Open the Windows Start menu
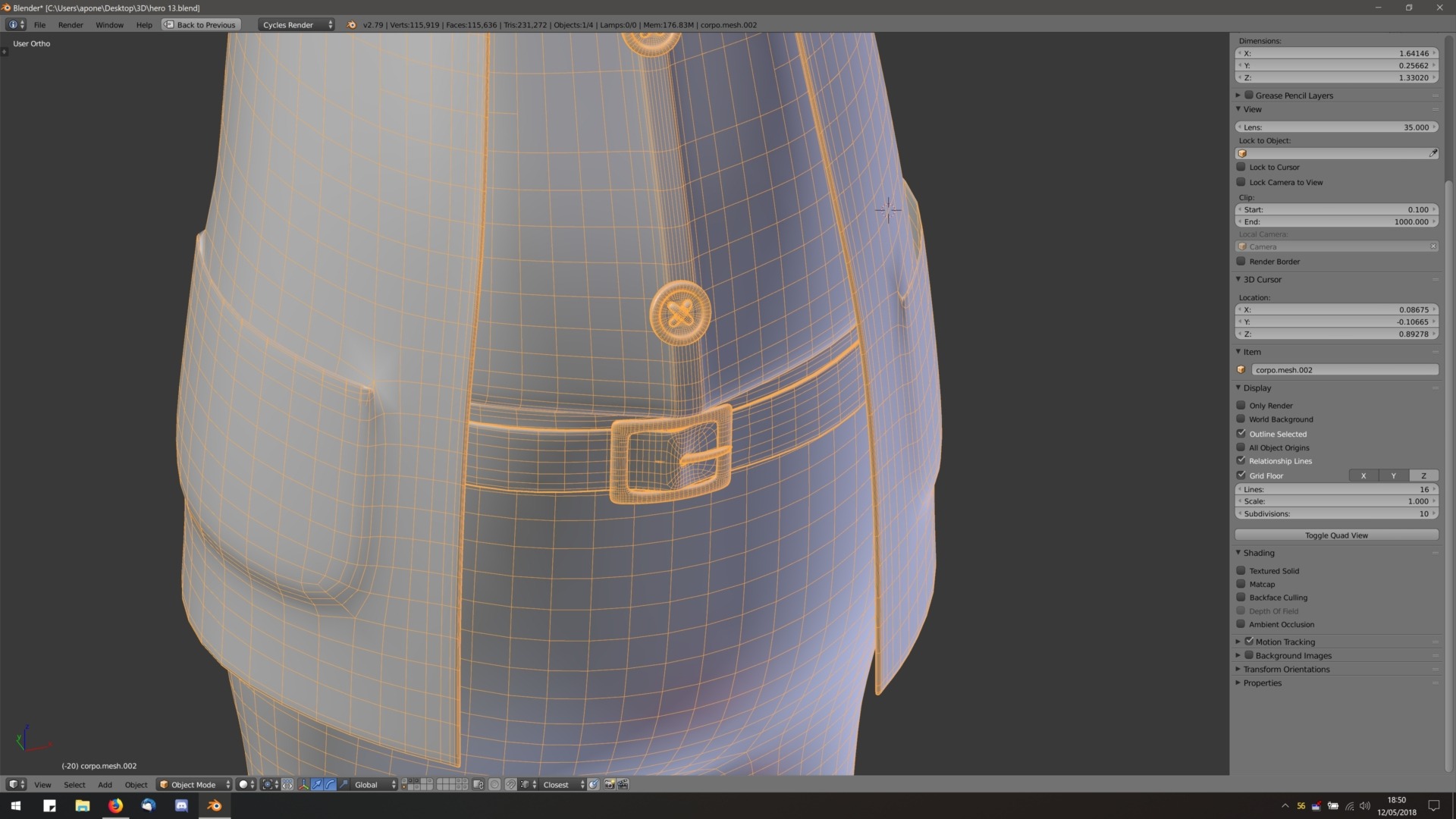 click(16, 805)
